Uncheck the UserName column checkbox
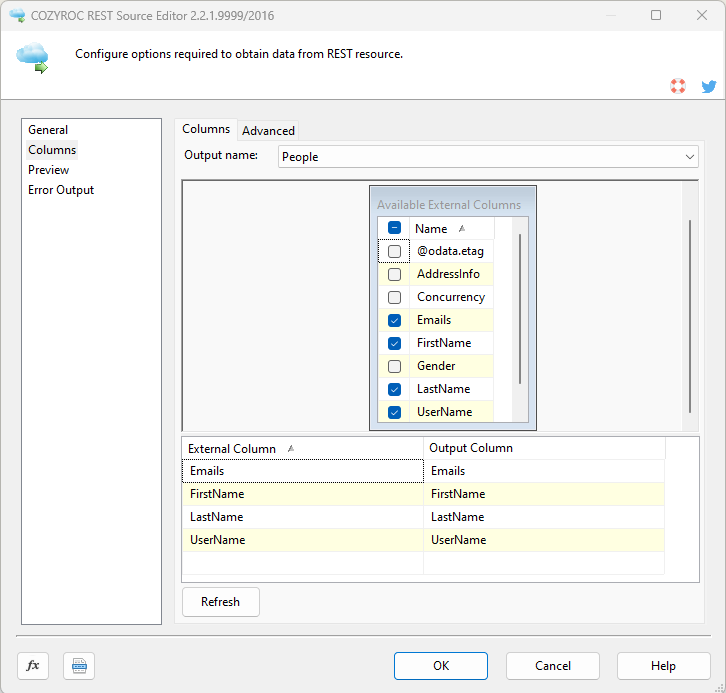The image size is (726, 693). tap(394, 412)
